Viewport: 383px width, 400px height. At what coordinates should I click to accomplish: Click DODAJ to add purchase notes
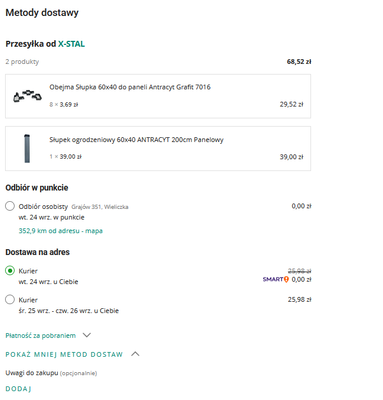point(18,389)
